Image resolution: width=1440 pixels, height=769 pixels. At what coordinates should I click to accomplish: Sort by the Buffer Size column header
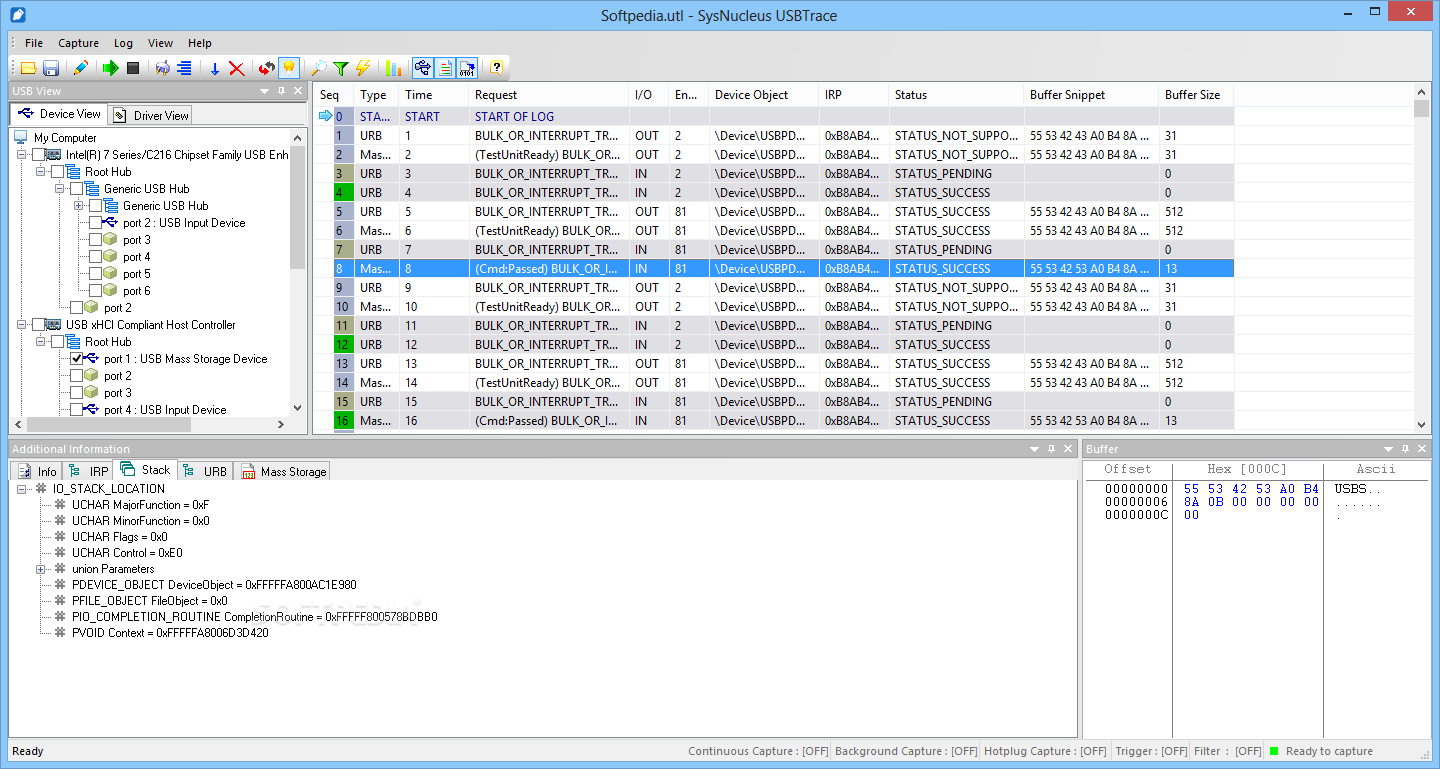point(1196,95)
